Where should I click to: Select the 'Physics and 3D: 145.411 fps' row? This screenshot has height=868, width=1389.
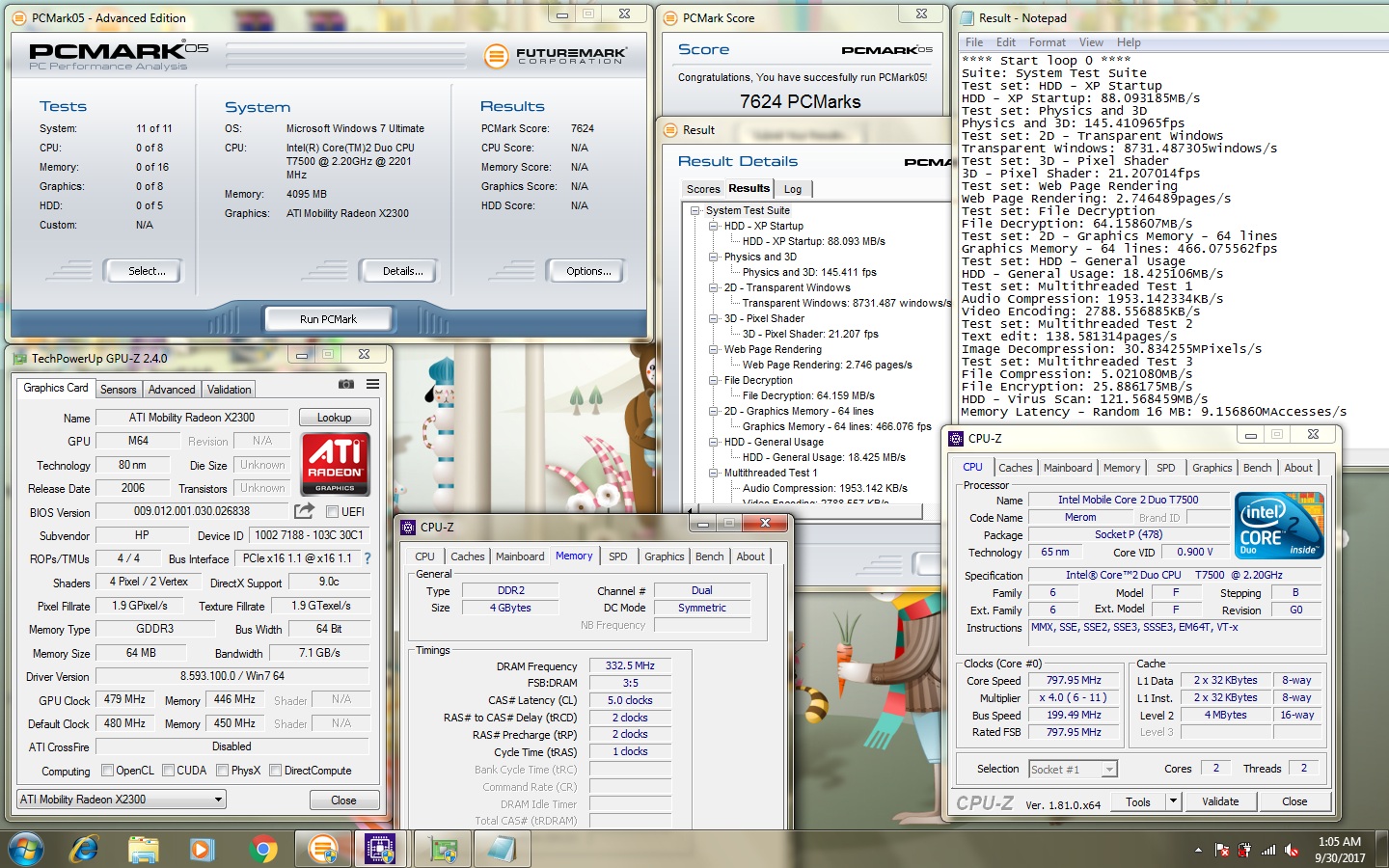coord(809,272)
